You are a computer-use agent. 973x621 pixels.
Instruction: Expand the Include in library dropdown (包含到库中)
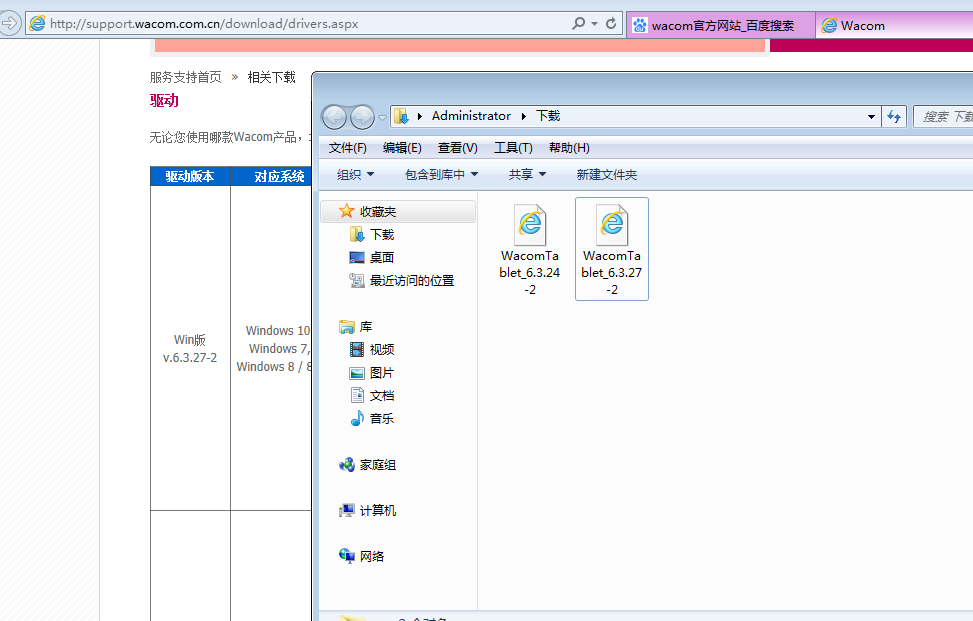pos(441,175)
